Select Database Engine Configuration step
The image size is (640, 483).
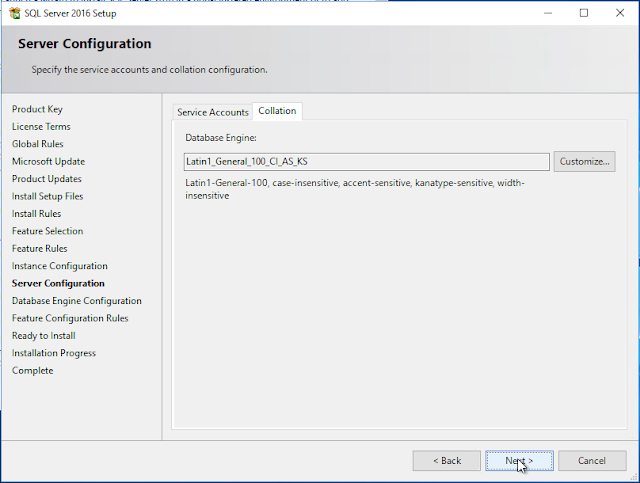point(77,301)
